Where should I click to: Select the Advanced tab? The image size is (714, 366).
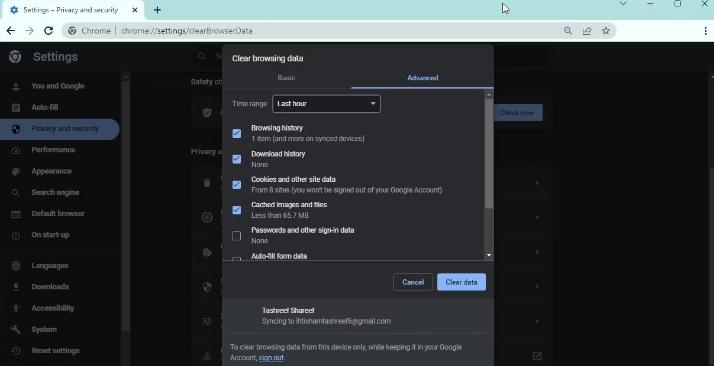pos(423,78)
